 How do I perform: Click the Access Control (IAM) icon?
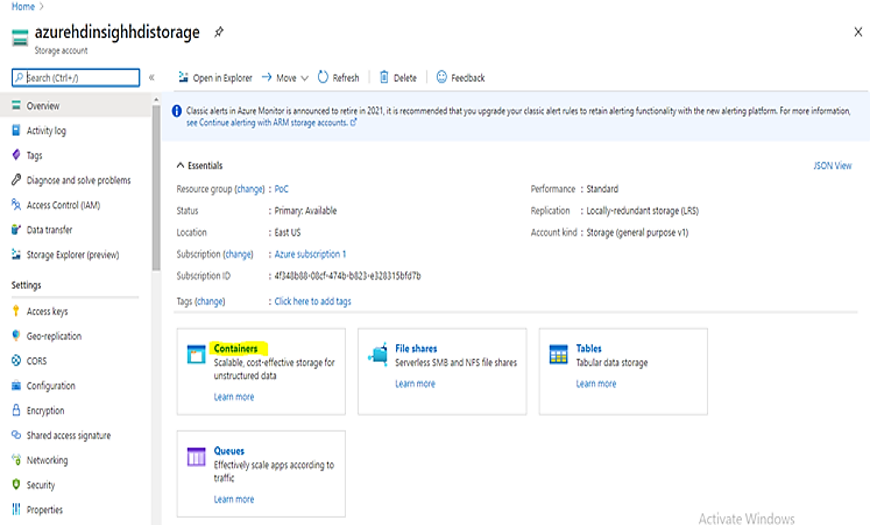point(16,205)
